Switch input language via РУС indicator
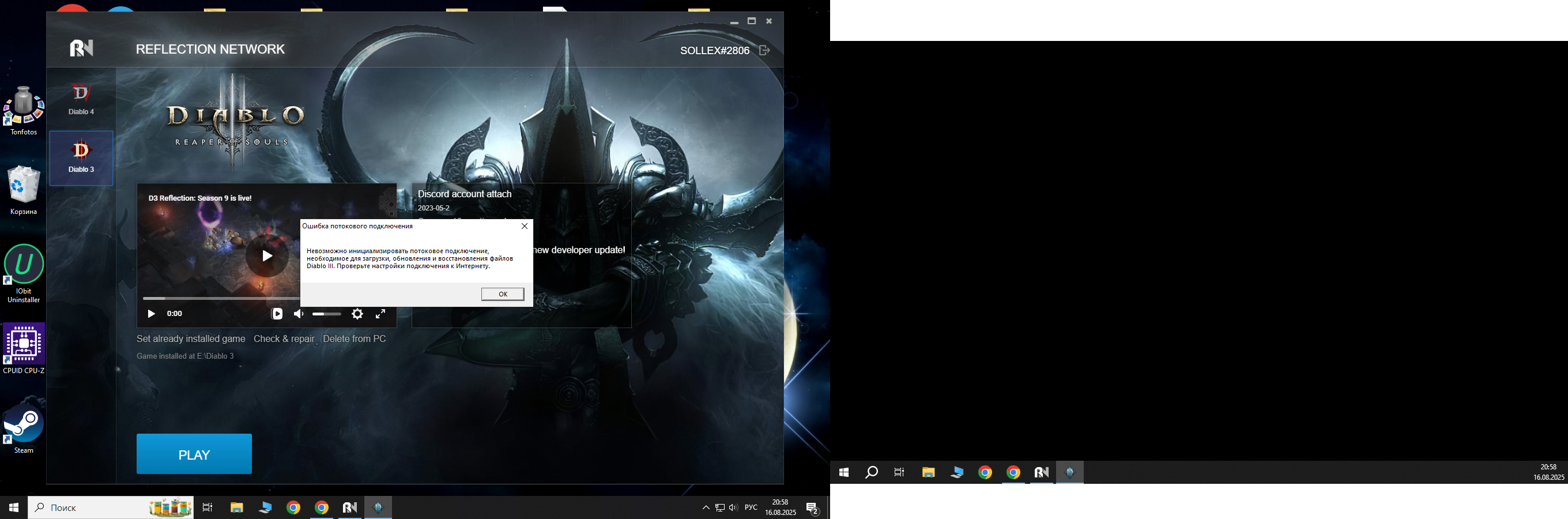The image size is (1568, 519). (752, 507)
